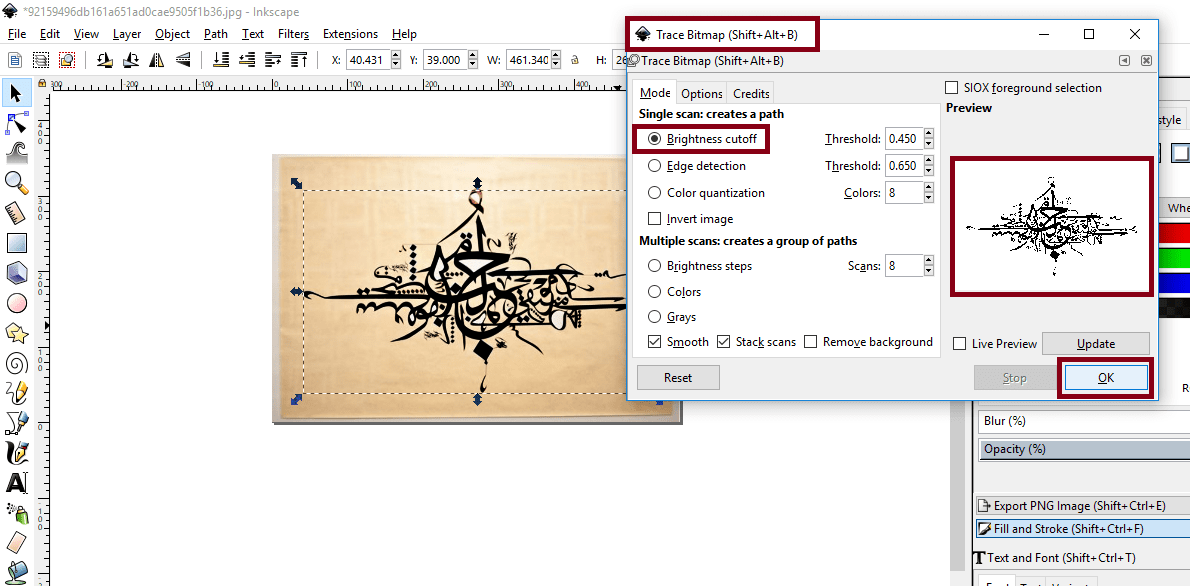This screenshot has width=1190, height=586.
Task: Lower selection to bottom
Action: click(221, 59)
